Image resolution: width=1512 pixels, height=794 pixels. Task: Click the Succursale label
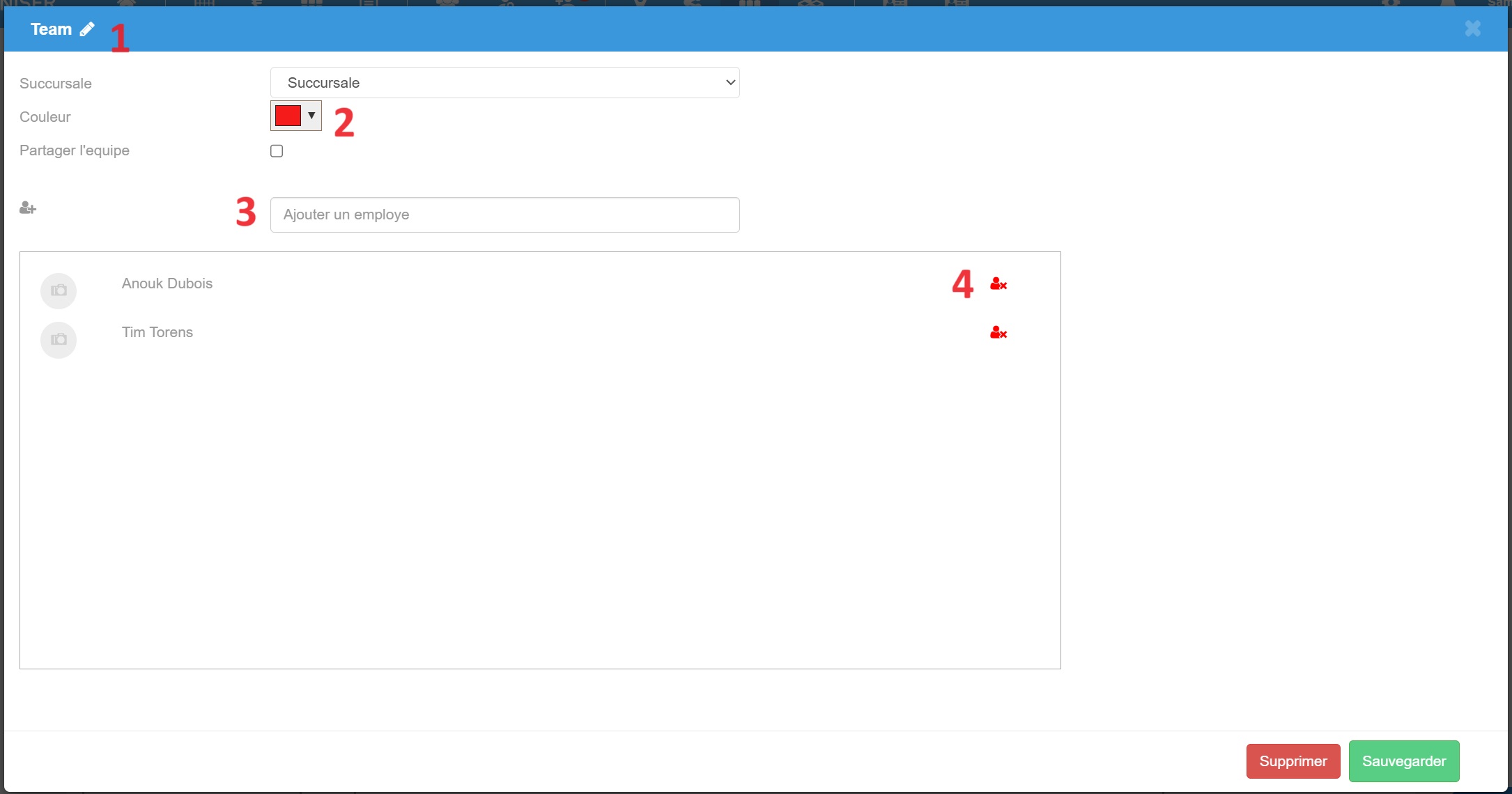pos(56,84)
